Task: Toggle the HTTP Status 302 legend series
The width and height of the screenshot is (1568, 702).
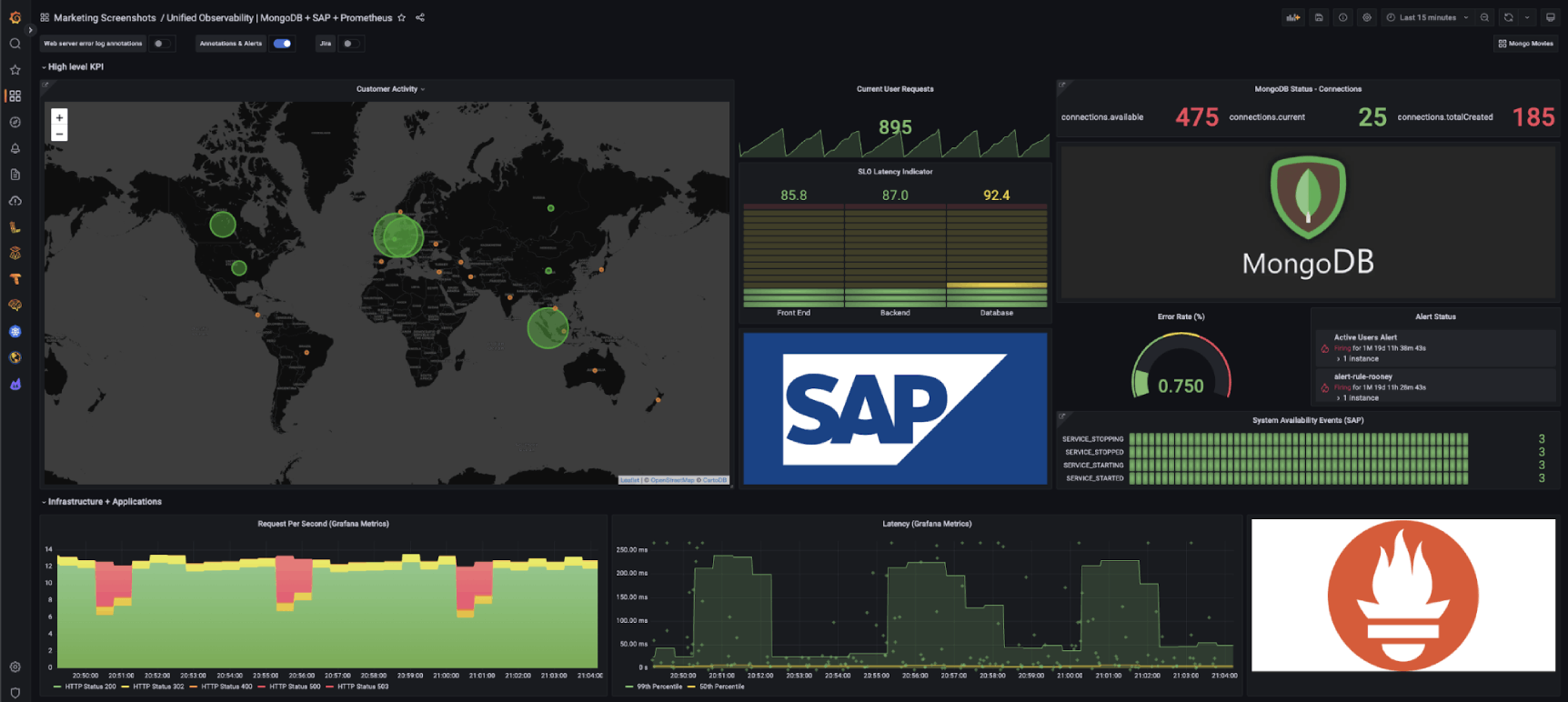Action: [x=154, y=687]
